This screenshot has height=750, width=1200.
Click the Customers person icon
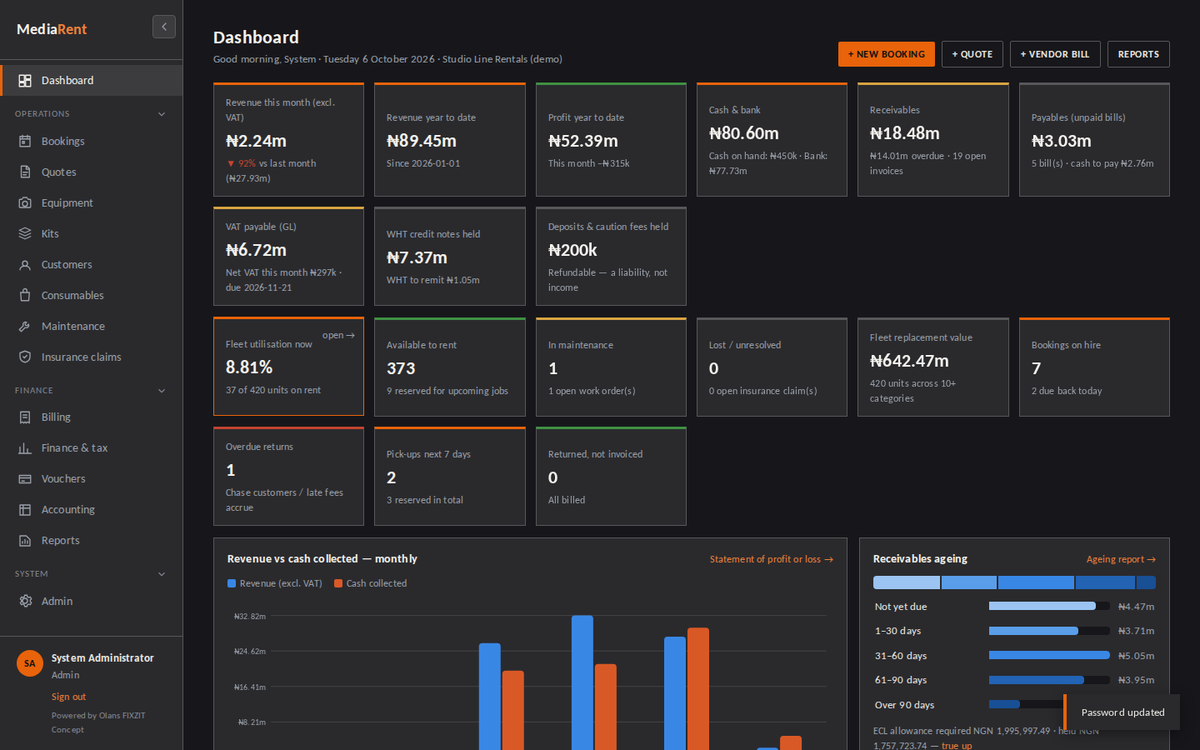25,265
